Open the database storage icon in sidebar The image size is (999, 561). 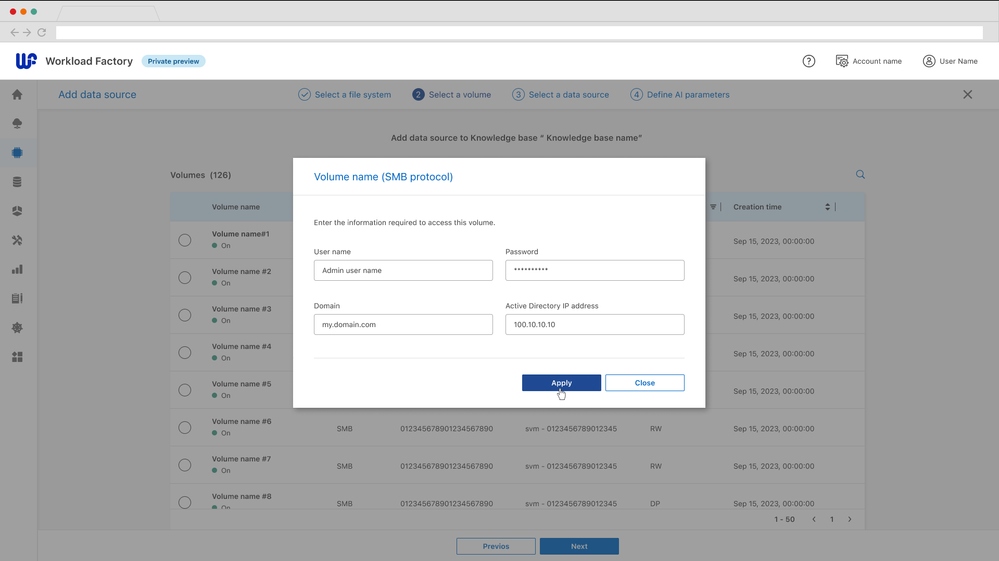17,182
